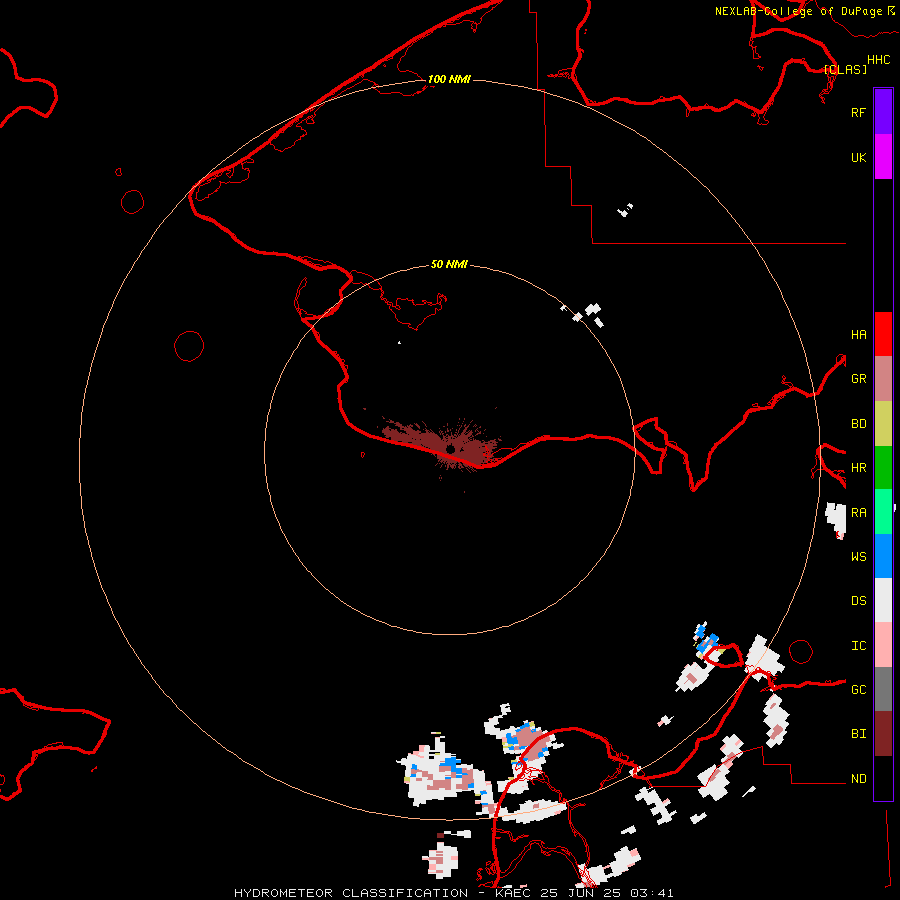Select the red HA legend swatch
The image size is (900, 900).
pyautogui.click(x=883, y=334)
